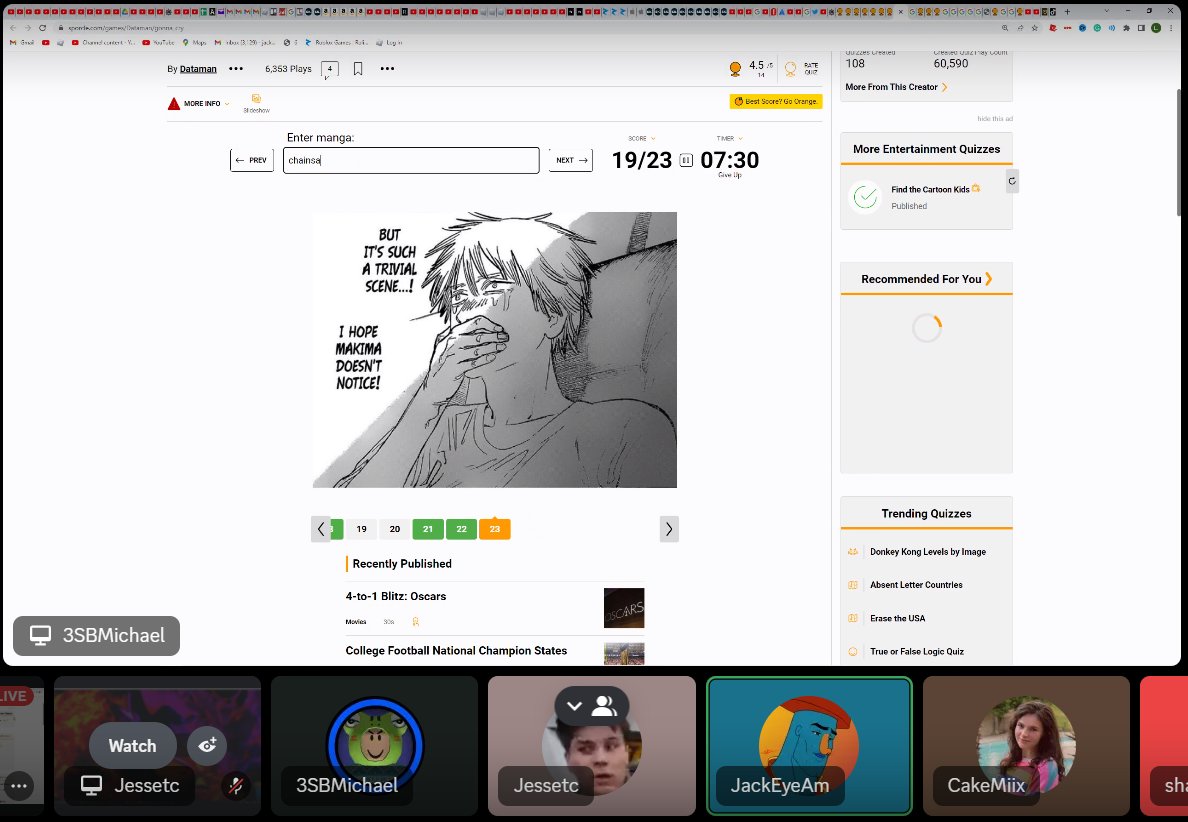Open Absent Letter Countries quiz
This screenshot has width=1188, height=822.
pyautogui.click(x=916, y=585)
